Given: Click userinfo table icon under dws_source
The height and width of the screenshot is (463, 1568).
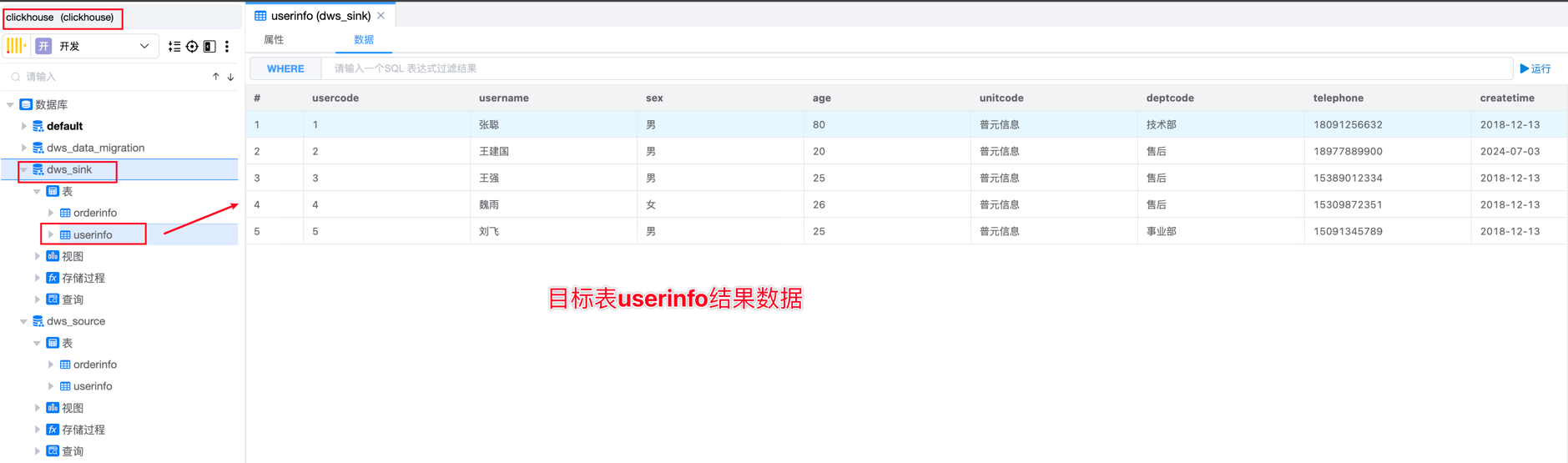Looking at the screenshot, I should pyautogui.click(x=65, y=387).
